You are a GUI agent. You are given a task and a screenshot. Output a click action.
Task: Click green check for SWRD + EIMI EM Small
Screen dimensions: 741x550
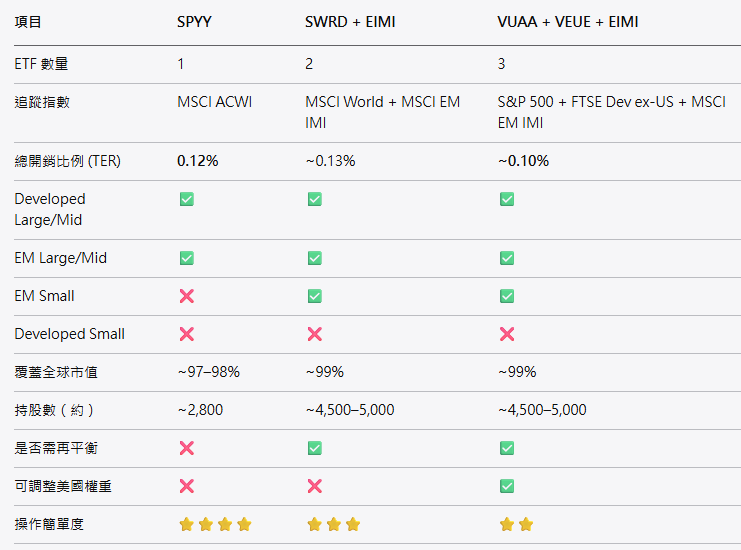[314, 296]
